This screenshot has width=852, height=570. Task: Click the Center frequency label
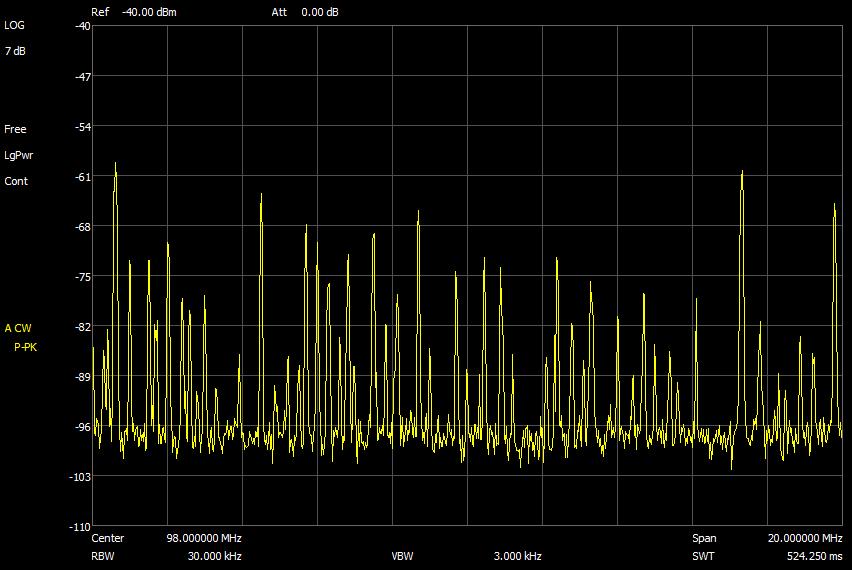click(x=108, y=538)
